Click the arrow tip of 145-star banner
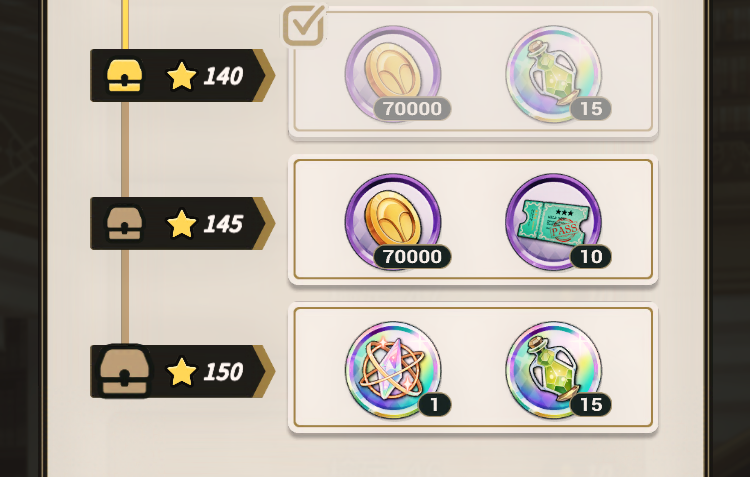Screen dimensions: 750x477 [265, 223]
